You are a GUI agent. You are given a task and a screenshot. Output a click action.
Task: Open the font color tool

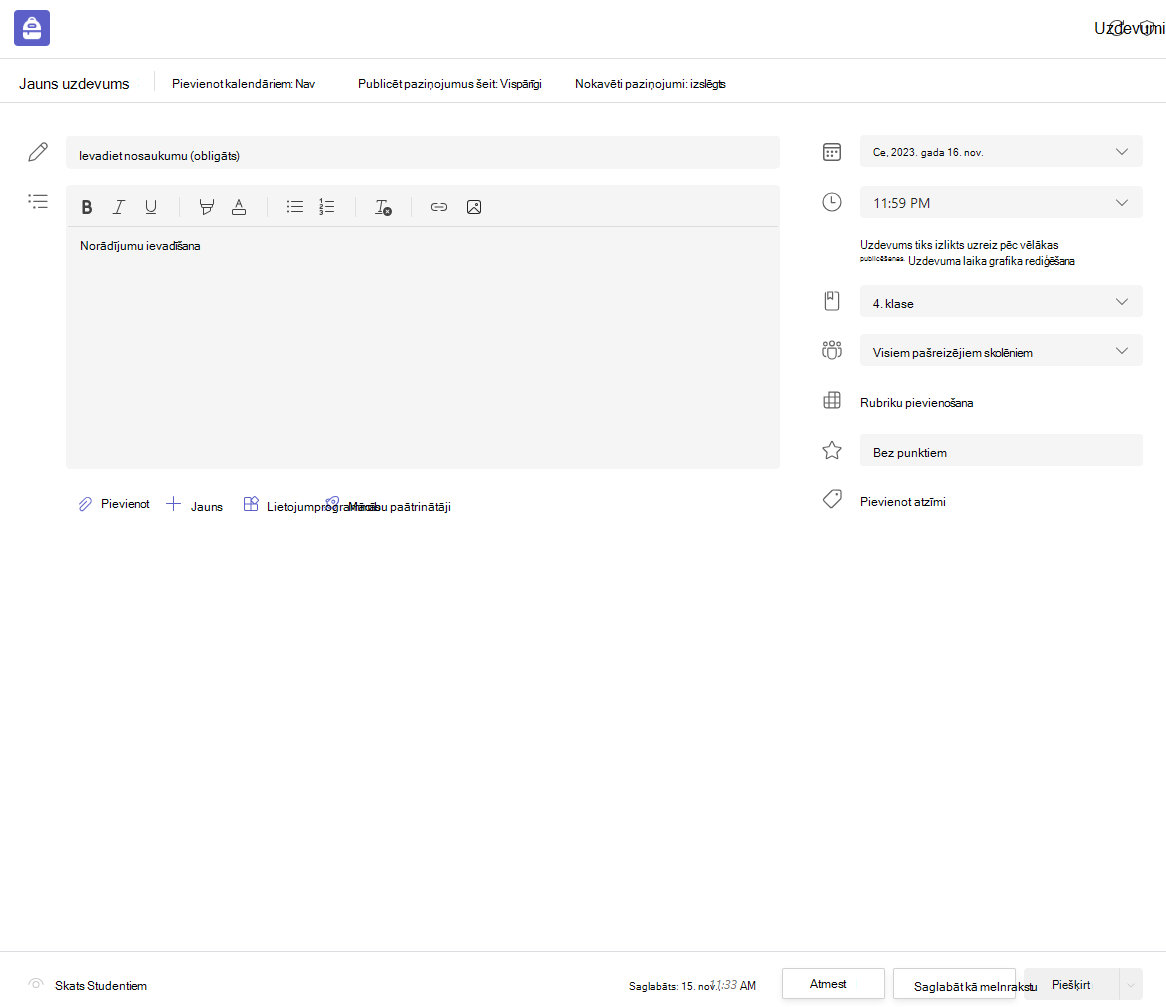(x=239, y=207)
